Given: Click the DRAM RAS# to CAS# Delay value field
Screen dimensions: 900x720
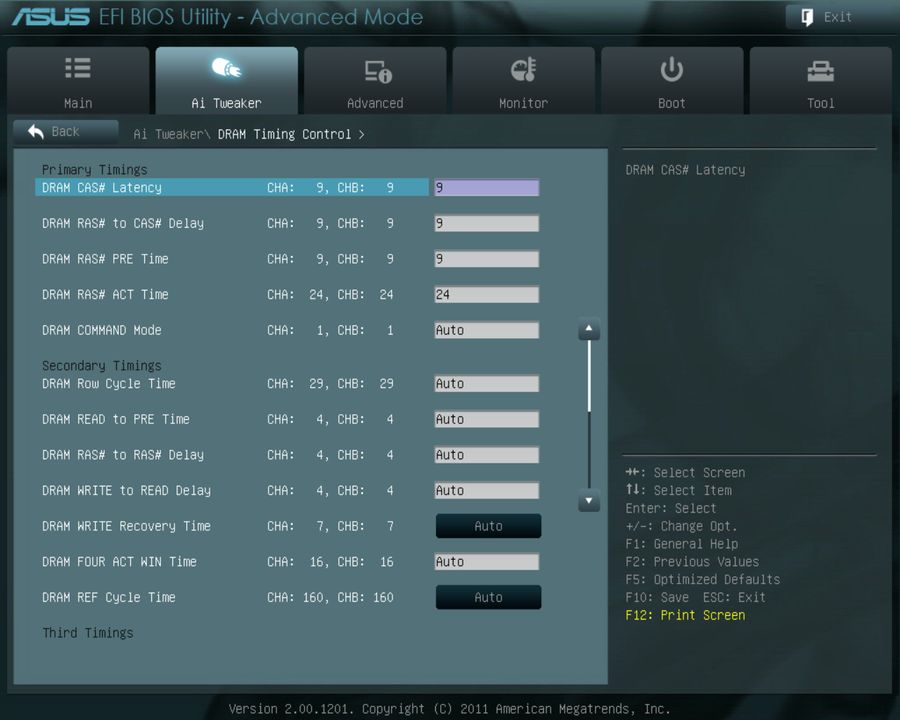Looking at the screenshot, I should [x=486, y=223].
